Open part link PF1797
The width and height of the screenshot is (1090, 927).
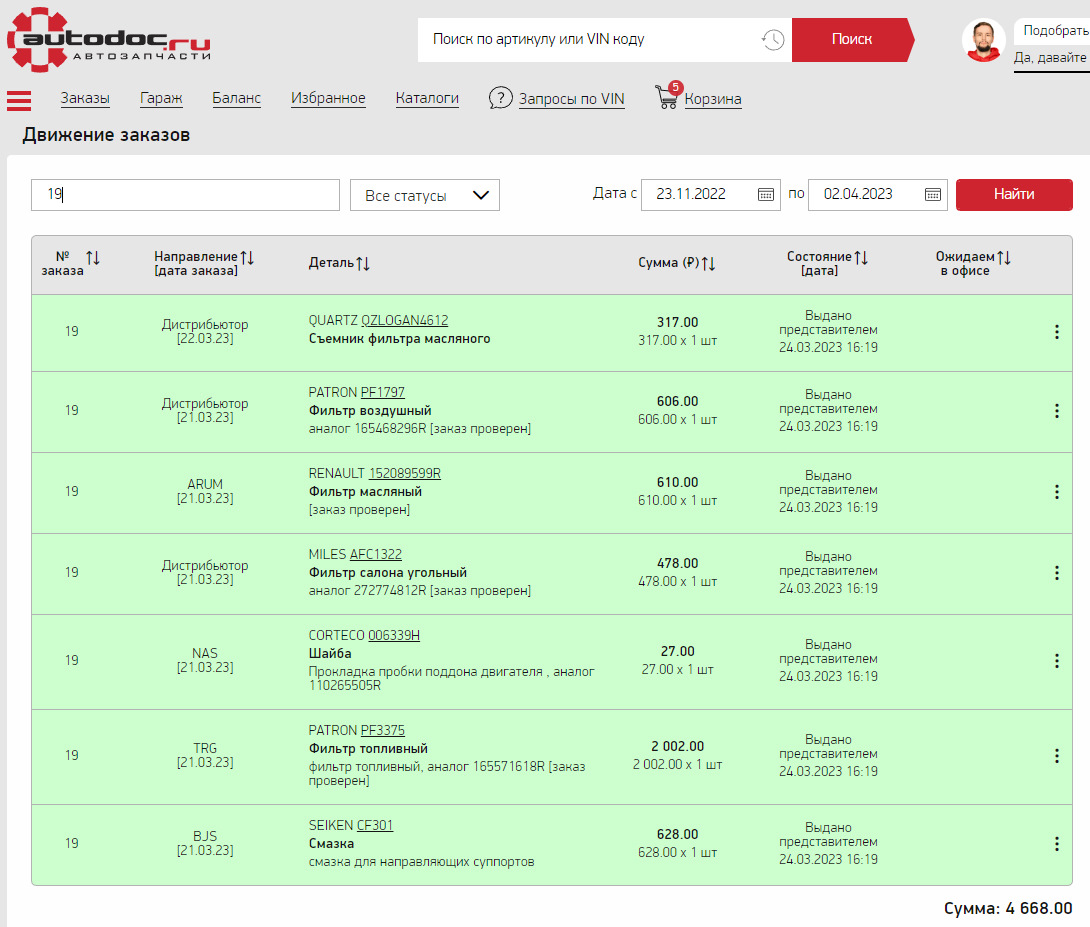coord(382,393)
